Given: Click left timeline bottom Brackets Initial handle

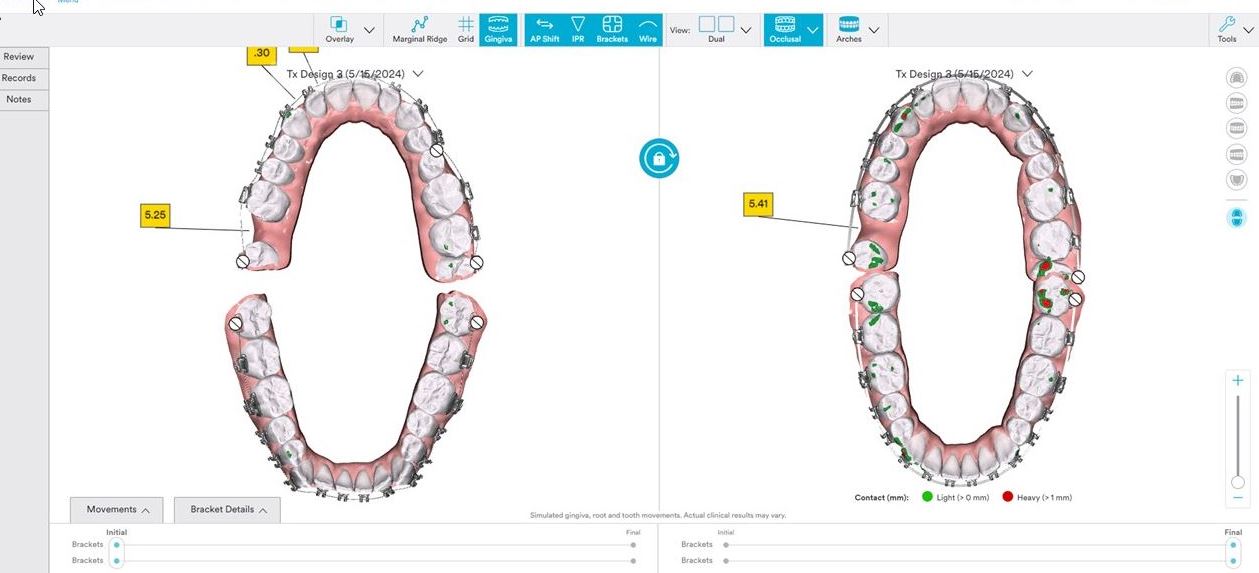Looking at the screenshot, I should 117,561.
